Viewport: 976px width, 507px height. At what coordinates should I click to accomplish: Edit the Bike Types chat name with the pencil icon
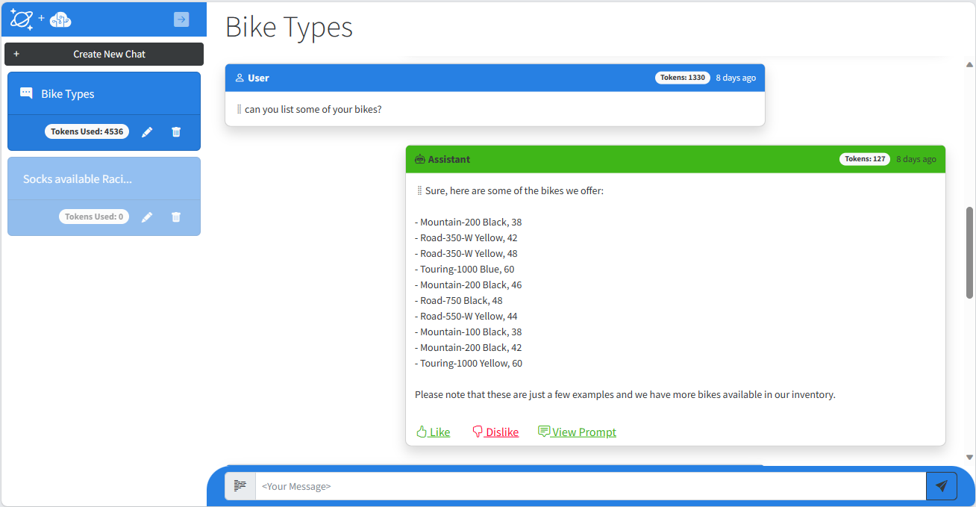click(147, 132)
